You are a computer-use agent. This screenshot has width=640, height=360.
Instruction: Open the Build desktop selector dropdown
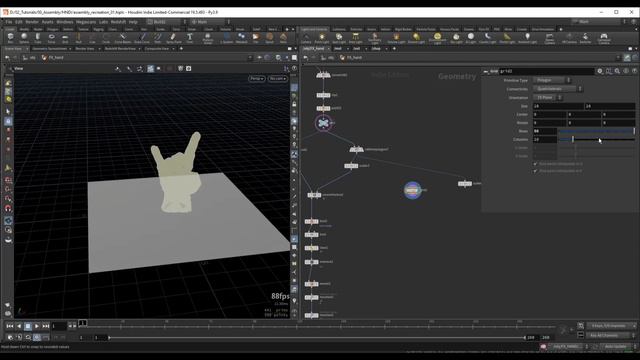click(167, 22)
